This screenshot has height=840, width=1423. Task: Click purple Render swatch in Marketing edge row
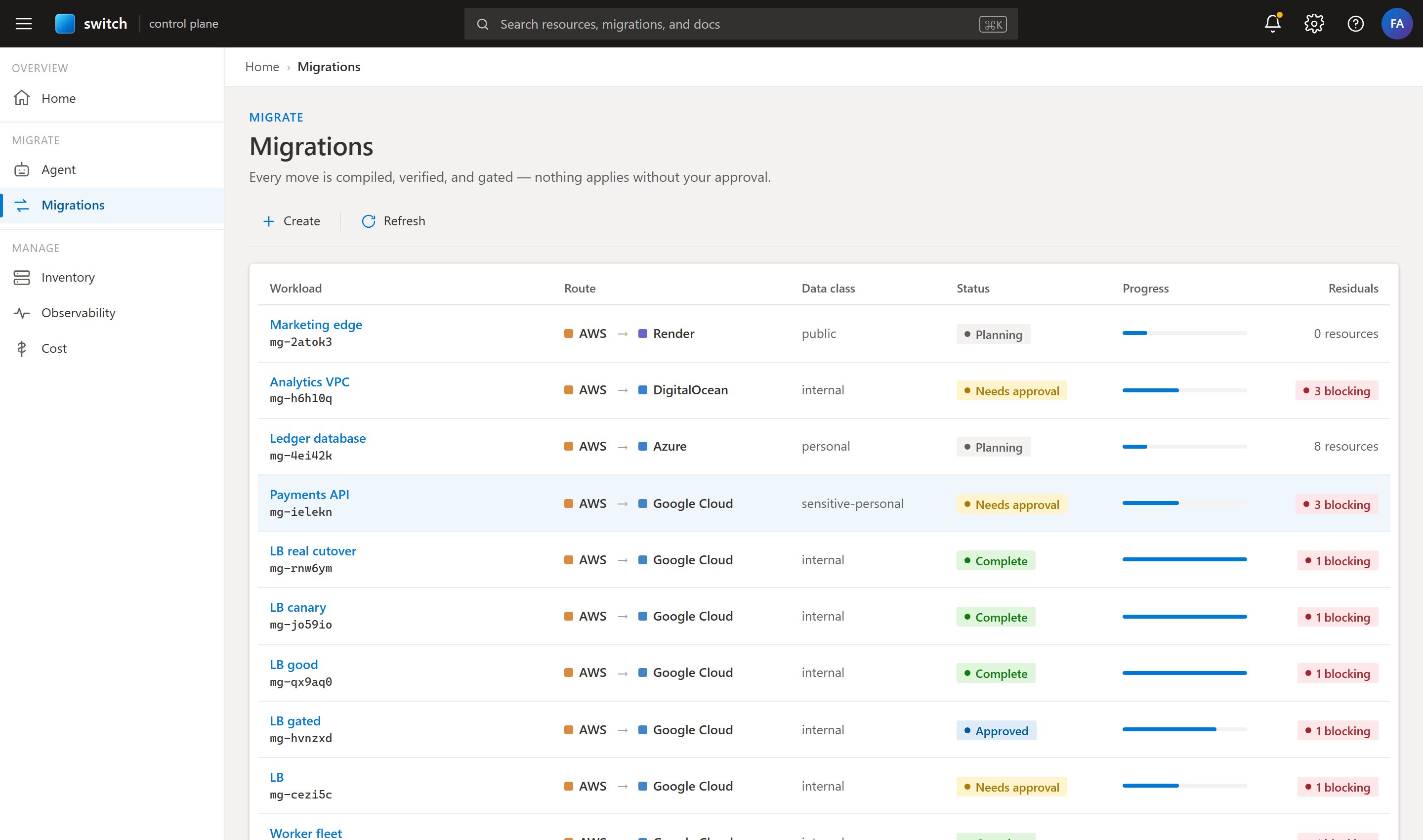pos(642,334)
